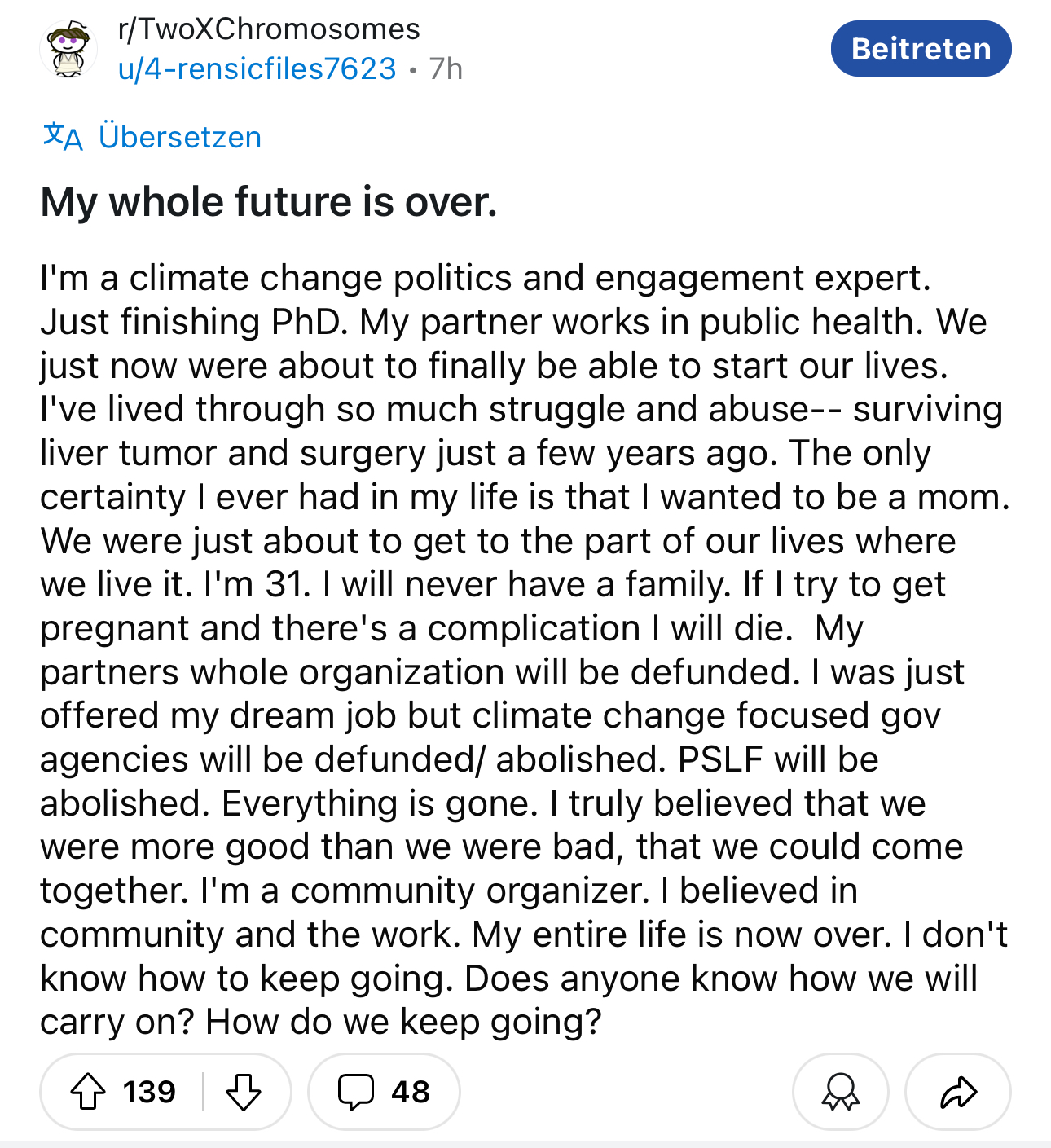Join the community with the Beitreten button
Viewport: 1051px width, 1148px height.
click(x=921, y=49)
